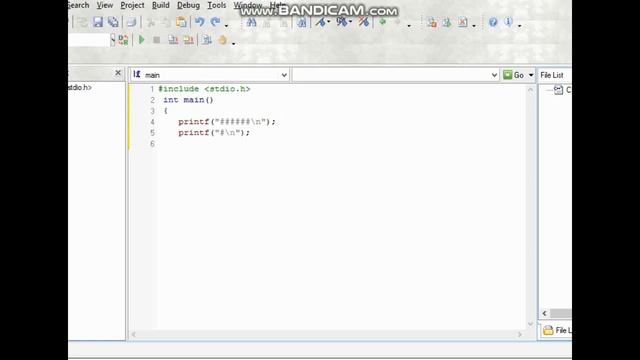Click the red X file icon
This screenshot has height=360, width=640.
click(x=462, y=22)
